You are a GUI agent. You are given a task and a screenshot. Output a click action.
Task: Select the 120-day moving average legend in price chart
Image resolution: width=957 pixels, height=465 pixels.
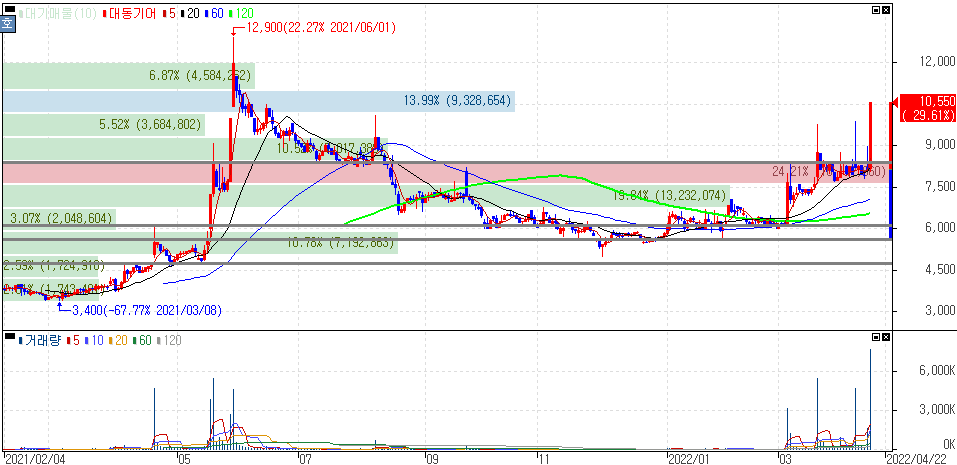pyautogui.click(x=242, y=13)
